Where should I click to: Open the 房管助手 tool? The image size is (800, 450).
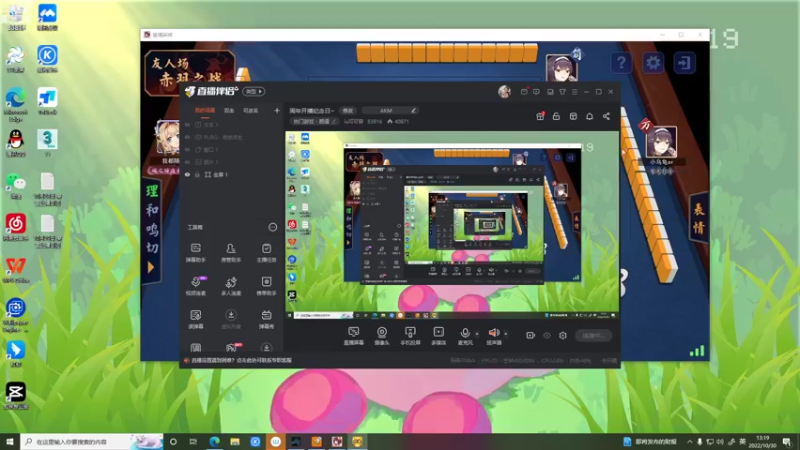pos(231,253)
